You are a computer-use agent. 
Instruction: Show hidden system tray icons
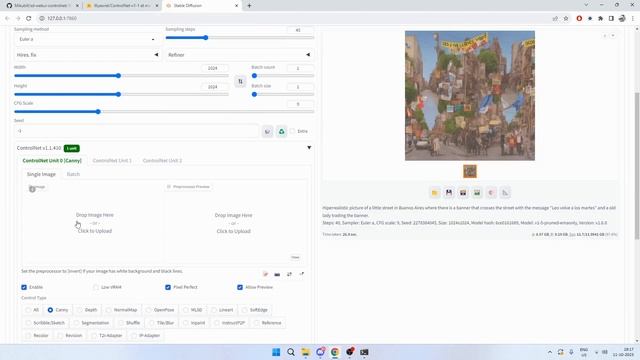tap(550, 352)
